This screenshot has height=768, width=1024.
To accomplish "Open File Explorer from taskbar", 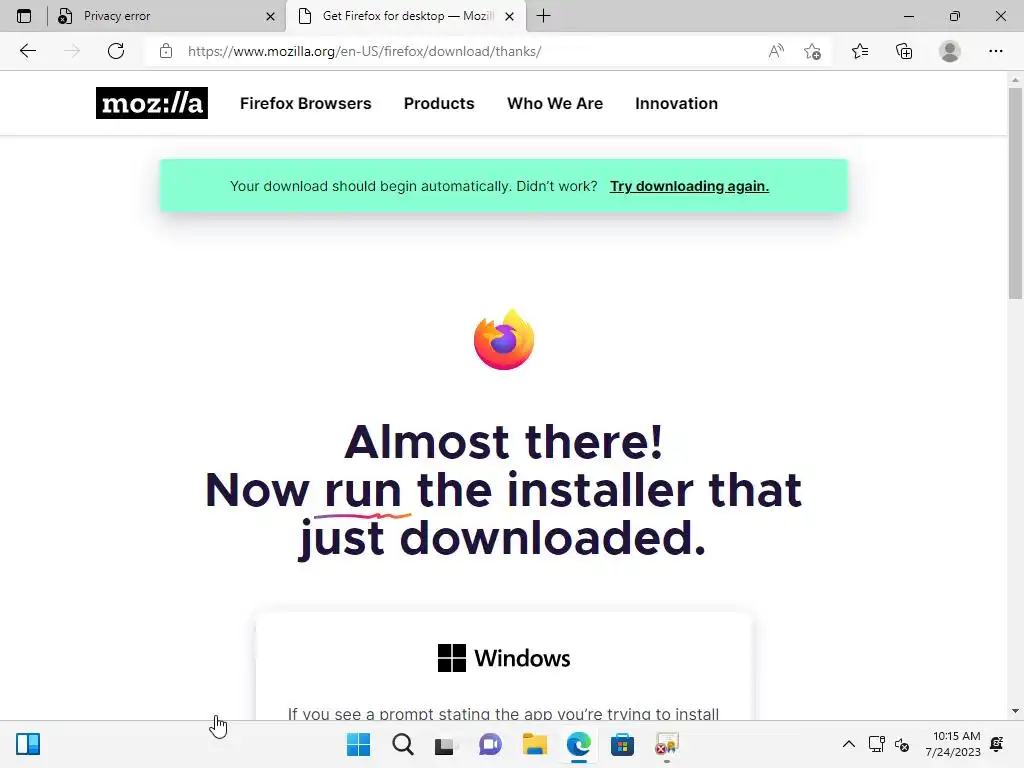I will pyautogui.click(x=534, y=744).
